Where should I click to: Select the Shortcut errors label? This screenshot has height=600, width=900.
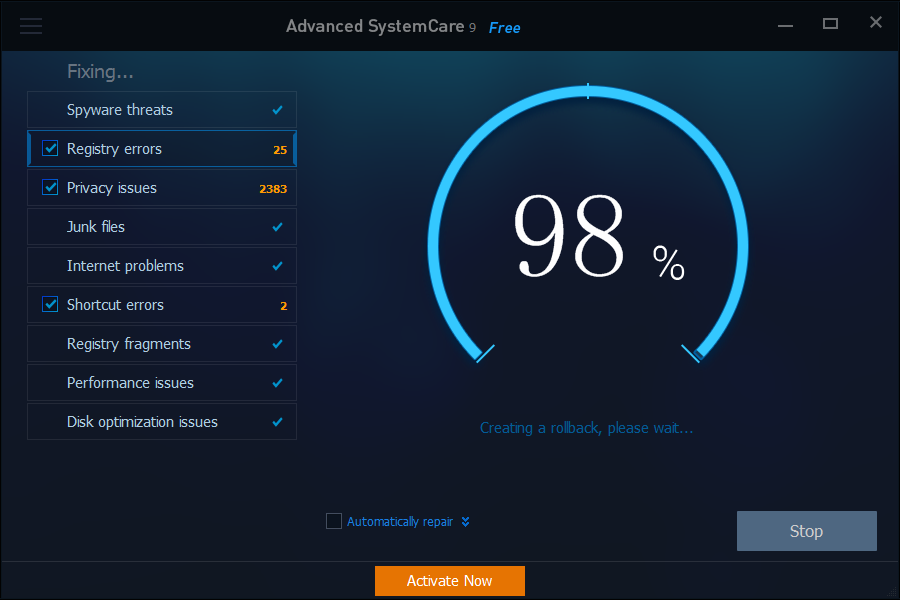(x=115, y=304)
